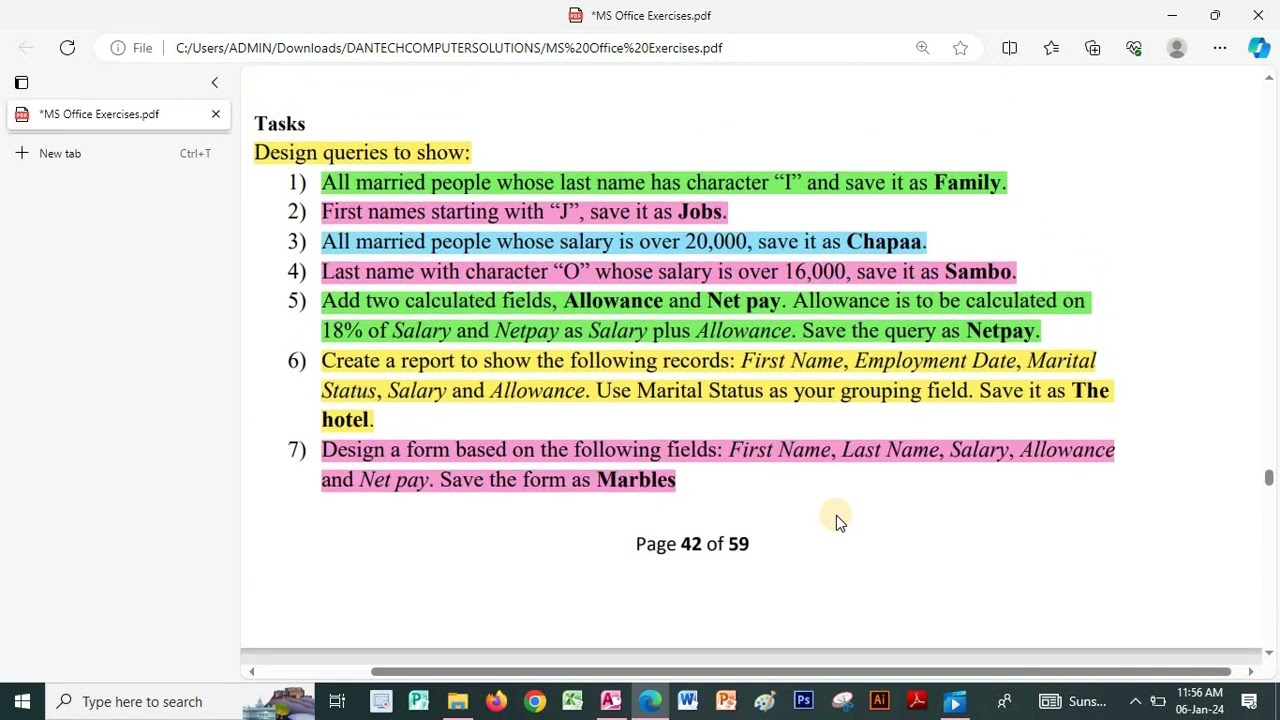Open the Favorites list icon
Image resolution: width=1280 pixels, height=720 pixels.
click(1051, 48)
